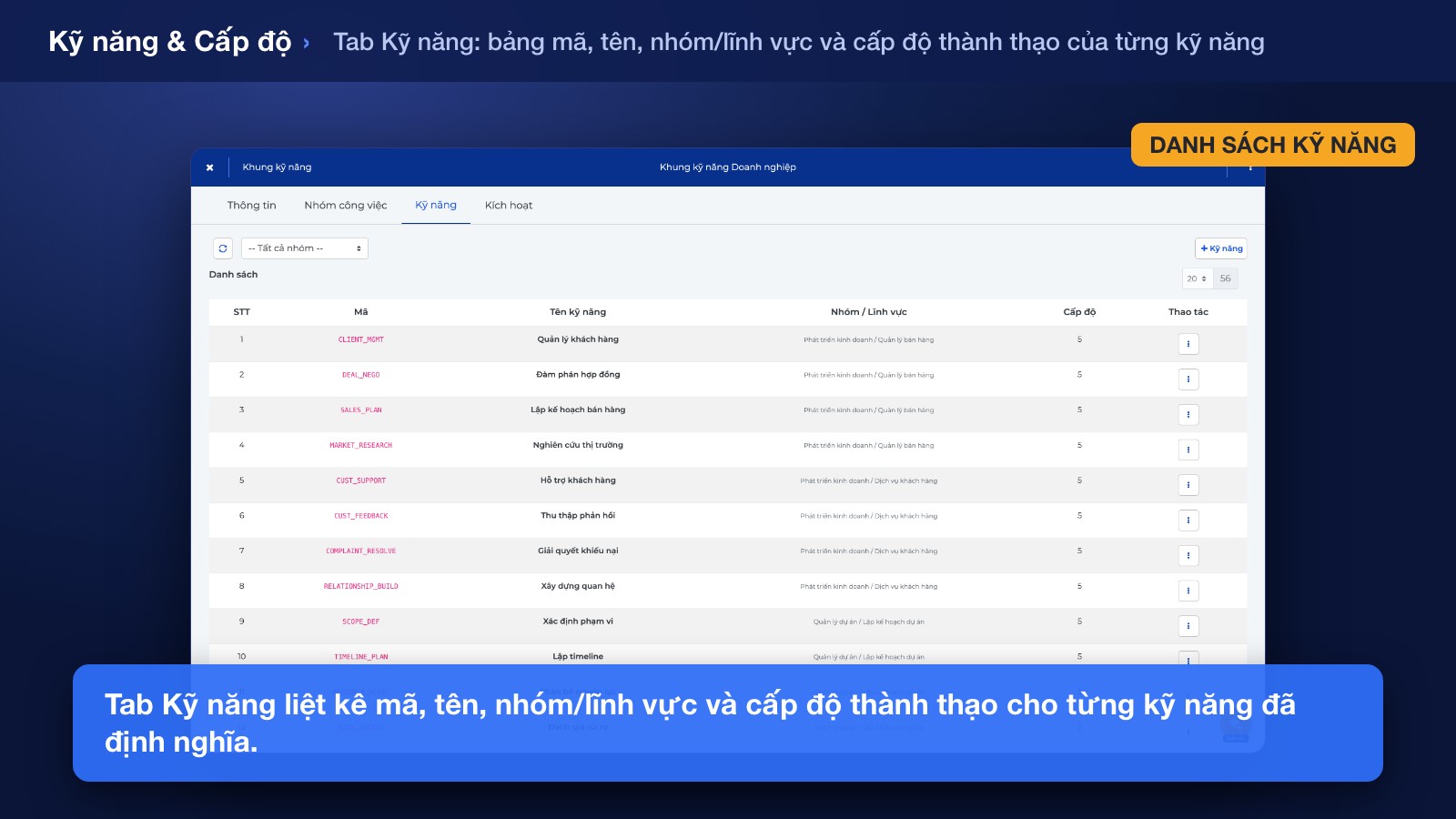Select the Kỹ năng tab
The height and width of the screenshot is (819, 1456).
[436, 206]
